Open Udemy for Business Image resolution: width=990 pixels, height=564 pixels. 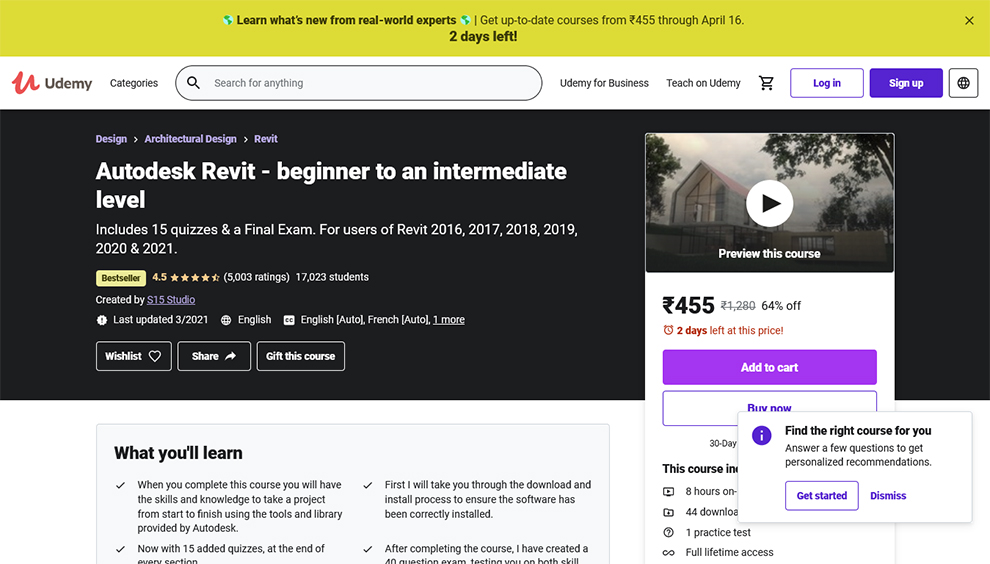point(604,83)
